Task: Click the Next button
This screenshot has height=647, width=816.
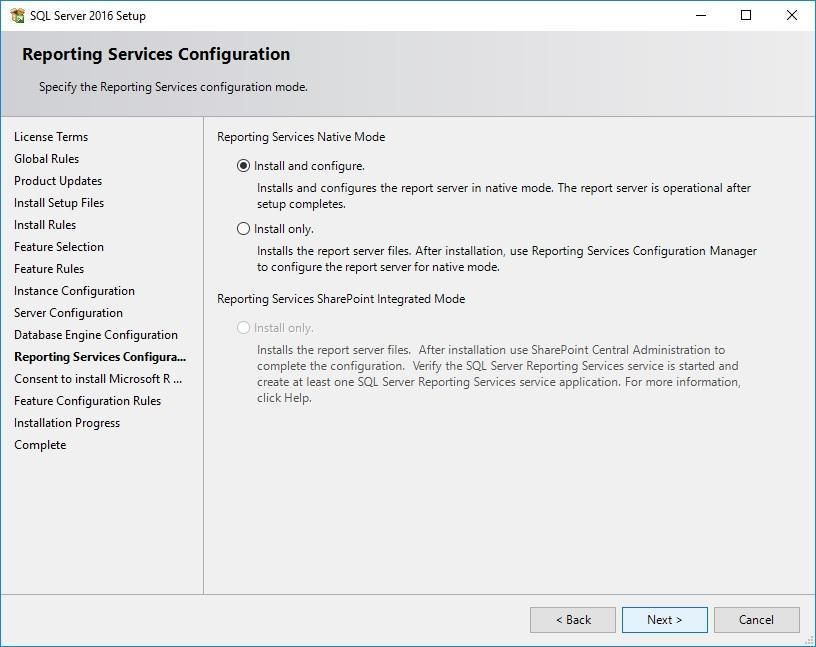Action: (664, 620)
